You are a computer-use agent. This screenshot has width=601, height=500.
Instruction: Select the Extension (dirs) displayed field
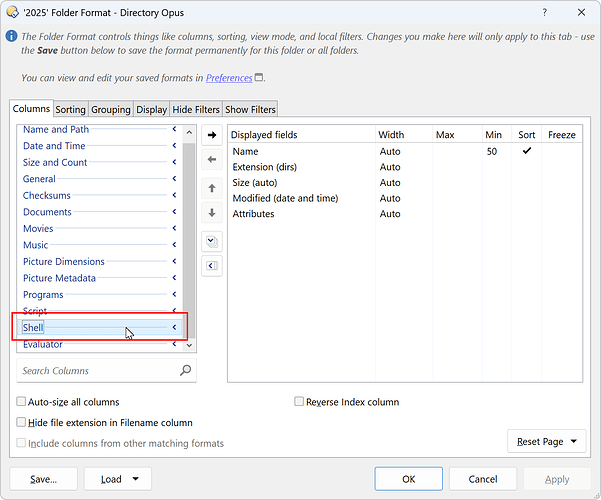(x=405, y=167)
